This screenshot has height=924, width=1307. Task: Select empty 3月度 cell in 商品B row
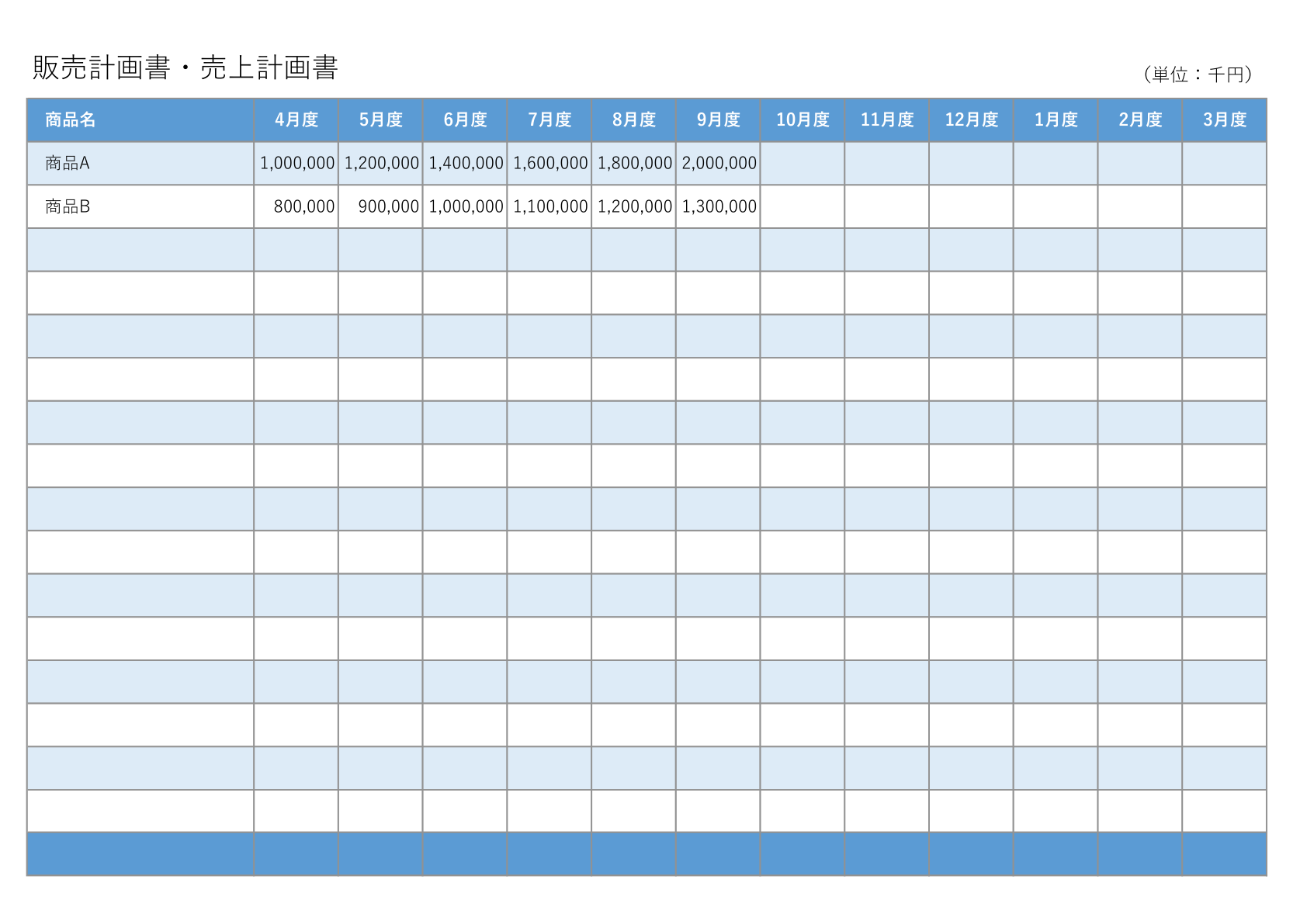tap(1224, 206)
